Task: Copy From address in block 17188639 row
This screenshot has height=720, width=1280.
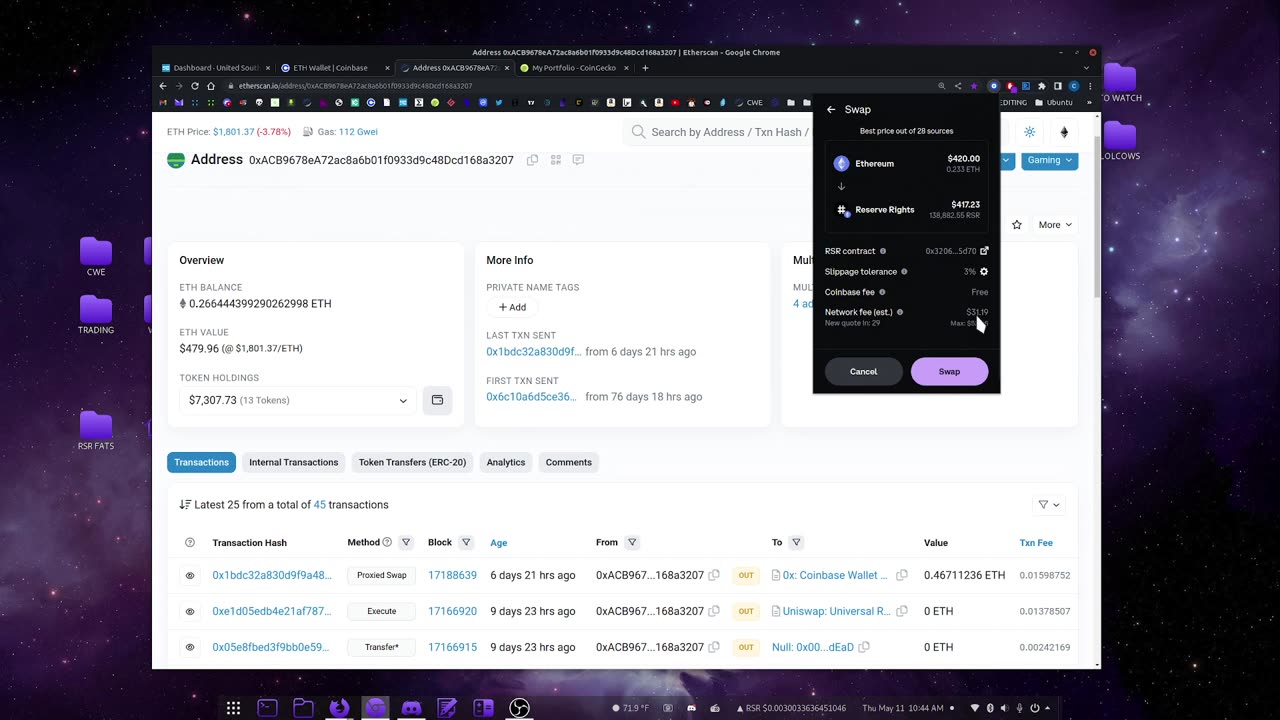Action: [714, 576]
